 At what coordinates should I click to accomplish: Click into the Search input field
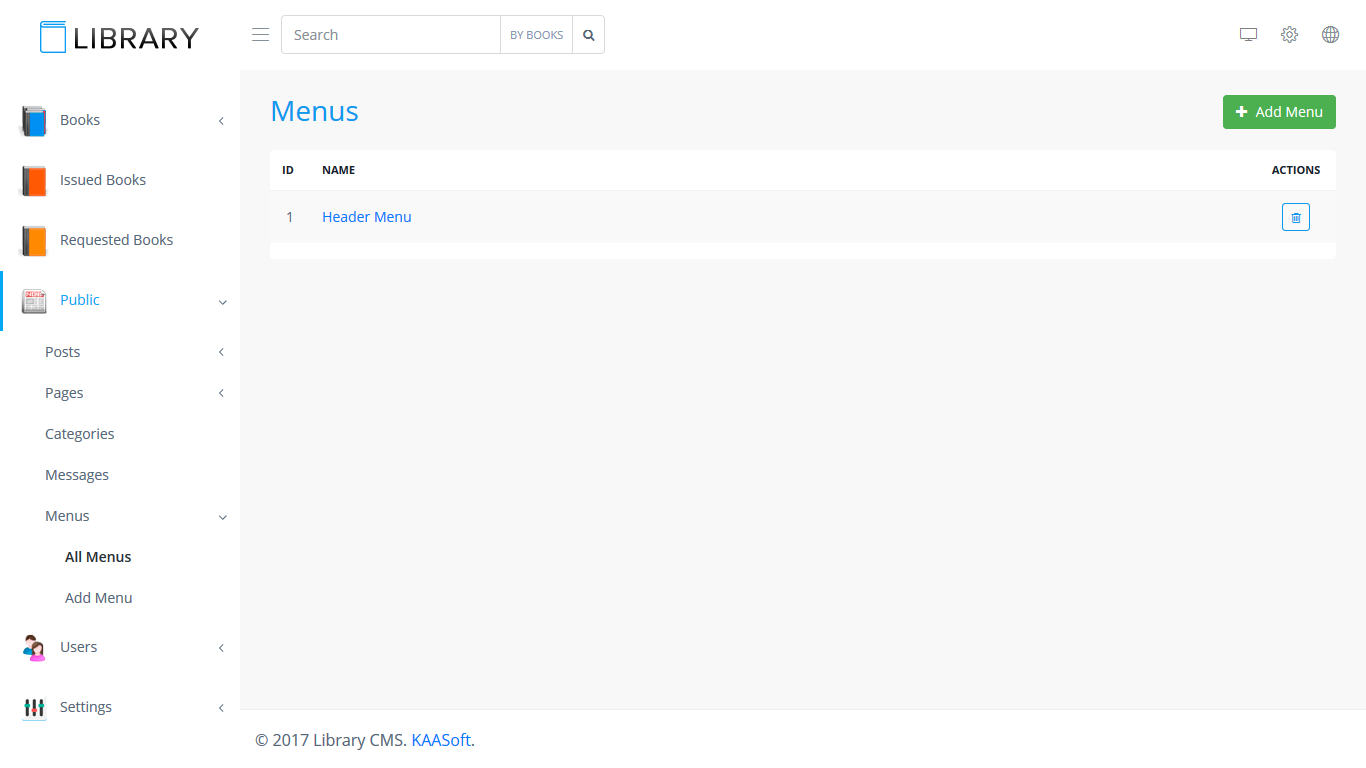(390, 35)
